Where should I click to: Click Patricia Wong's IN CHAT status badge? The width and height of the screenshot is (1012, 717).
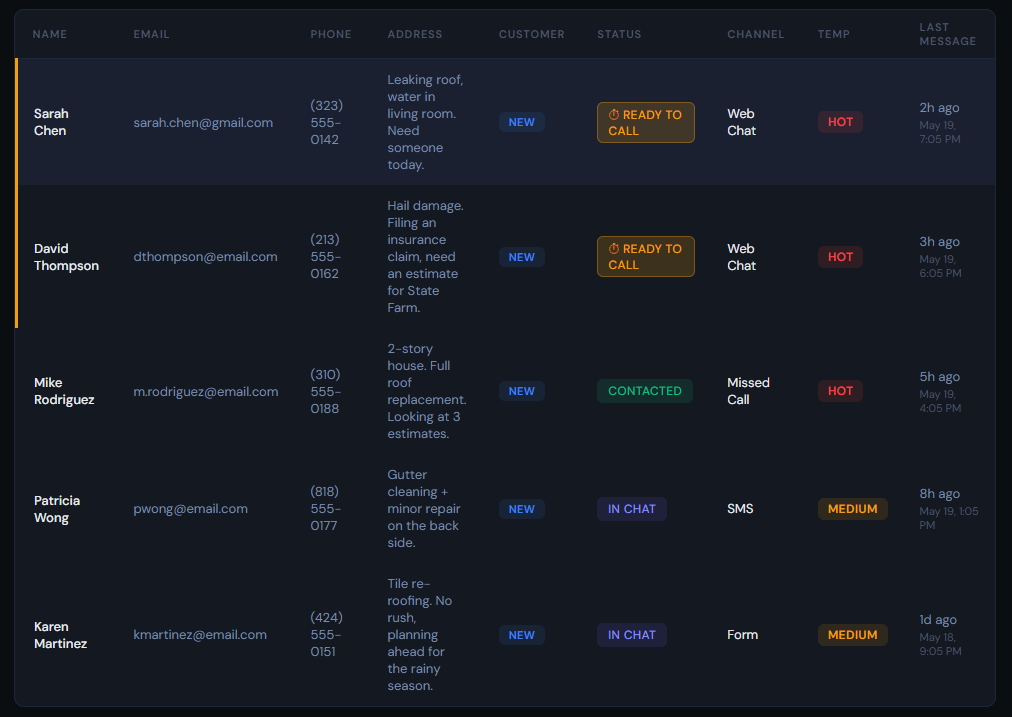(632, 509)
